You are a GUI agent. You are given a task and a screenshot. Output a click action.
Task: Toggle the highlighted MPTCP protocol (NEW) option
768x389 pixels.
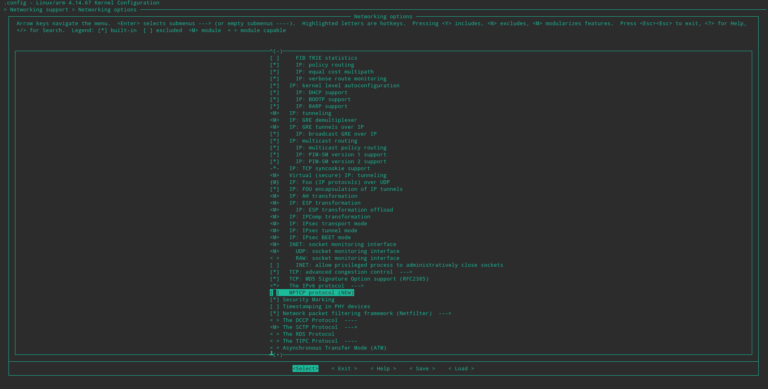coord(312,292)
